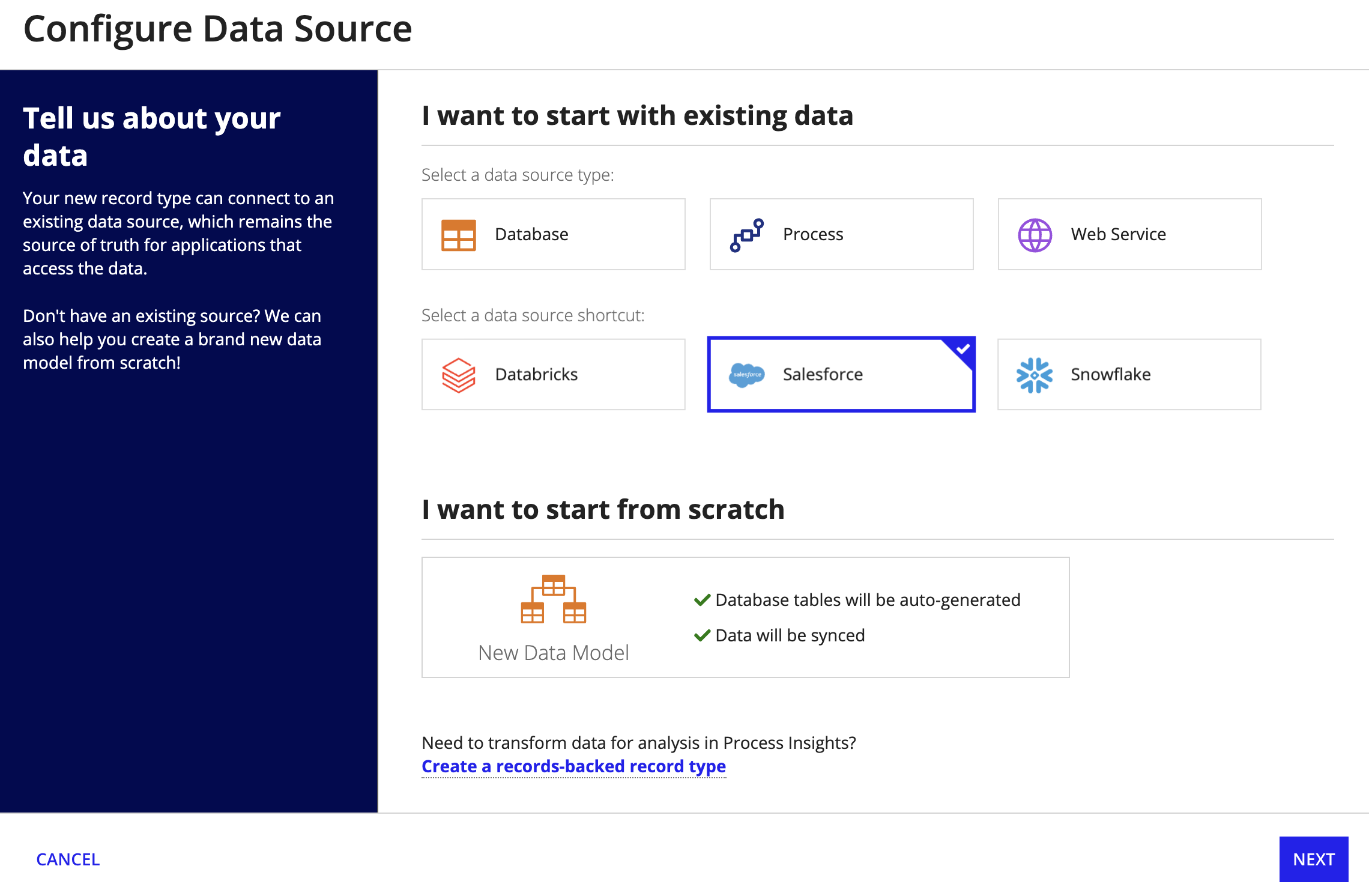Click the Database tables will be auto-generated text
1369x896 pixels.
tap(868, 600)
